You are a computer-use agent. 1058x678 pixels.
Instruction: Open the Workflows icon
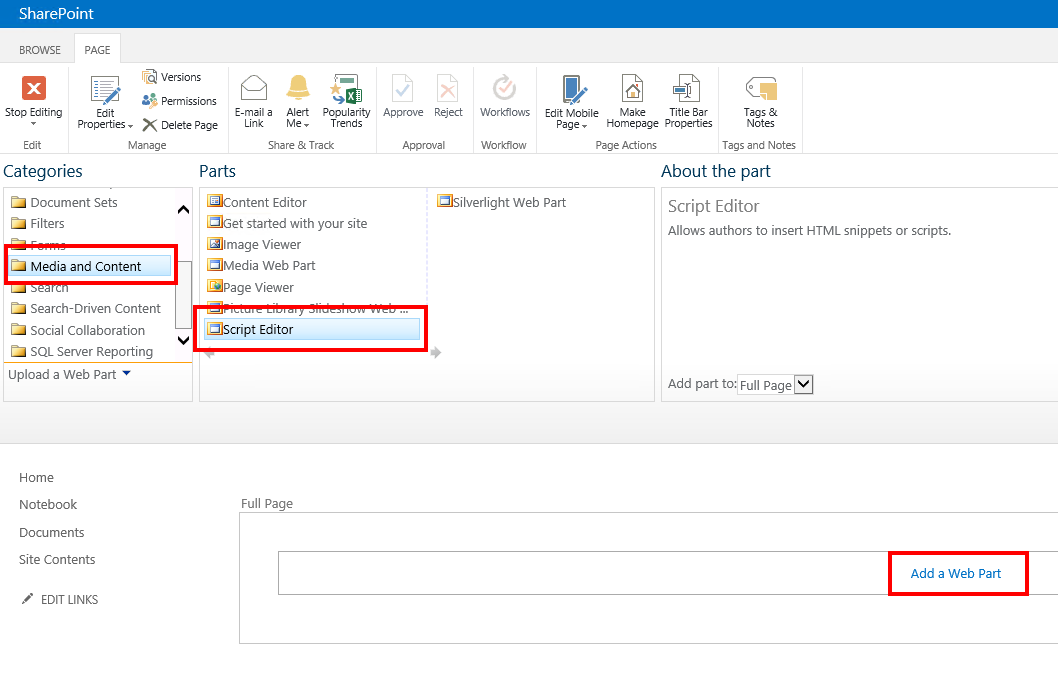pyautogui.click(x=505, y=88)
